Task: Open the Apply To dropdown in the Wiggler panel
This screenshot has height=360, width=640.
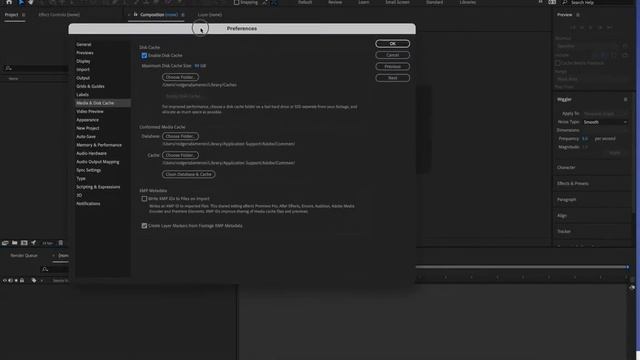Action: 605,113
